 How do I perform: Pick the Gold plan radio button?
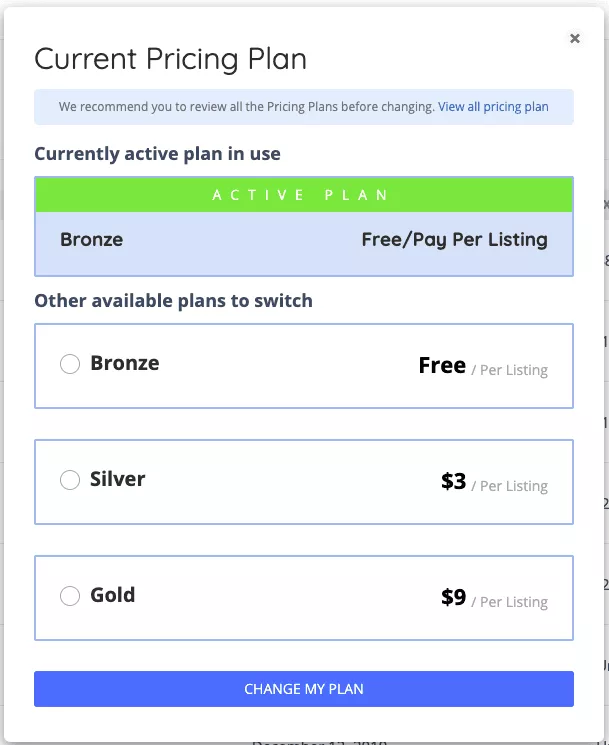click(x=70, y=597)
